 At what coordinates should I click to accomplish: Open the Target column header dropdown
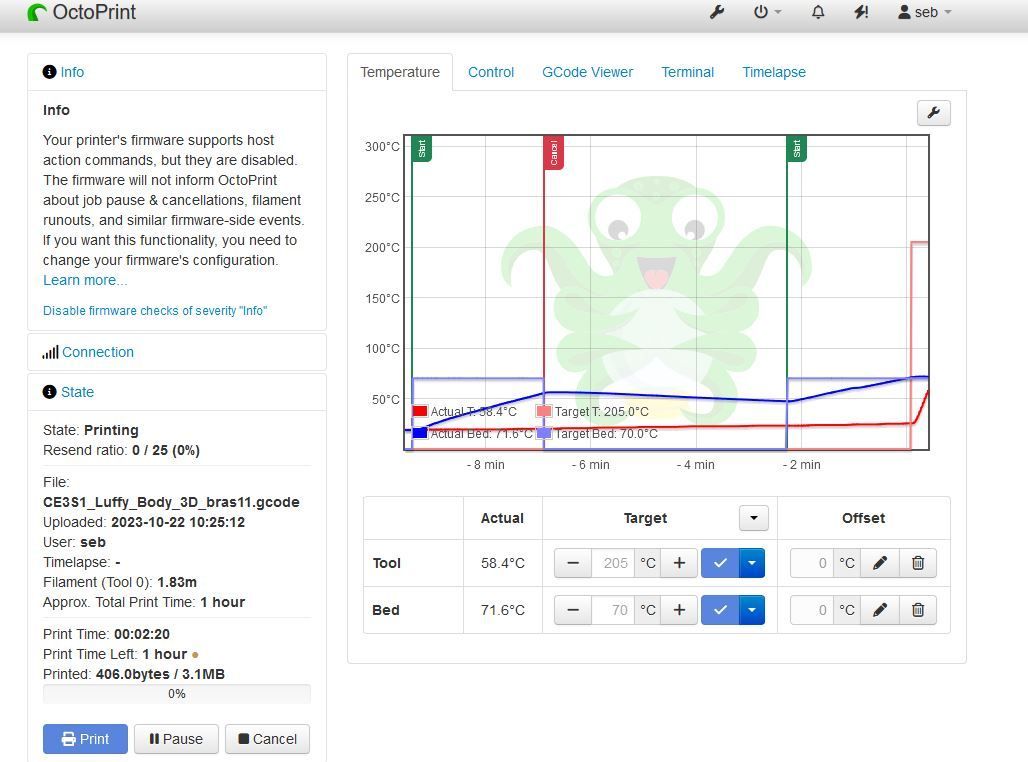click(x=753, y=518)
